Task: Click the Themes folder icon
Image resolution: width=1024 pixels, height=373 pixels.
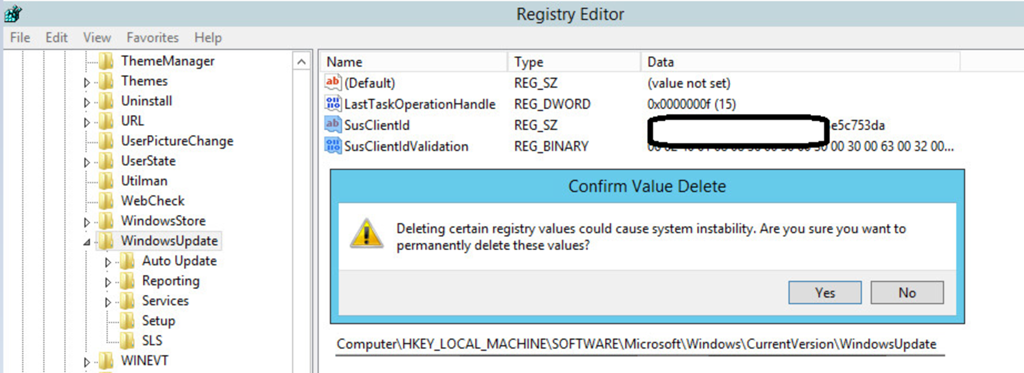Action: [x=107, y=82]
